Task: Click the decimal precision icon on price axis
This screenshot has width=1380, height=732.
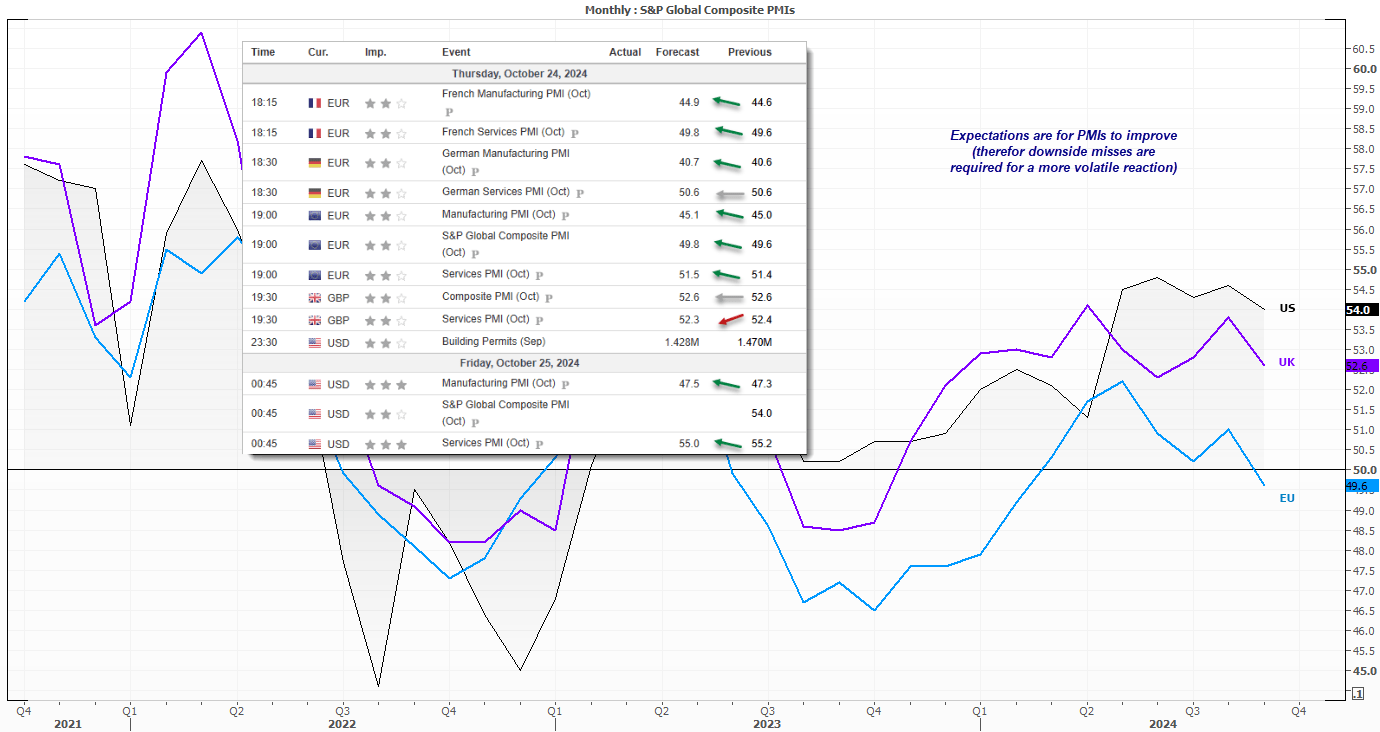Action: [1357, 693]
